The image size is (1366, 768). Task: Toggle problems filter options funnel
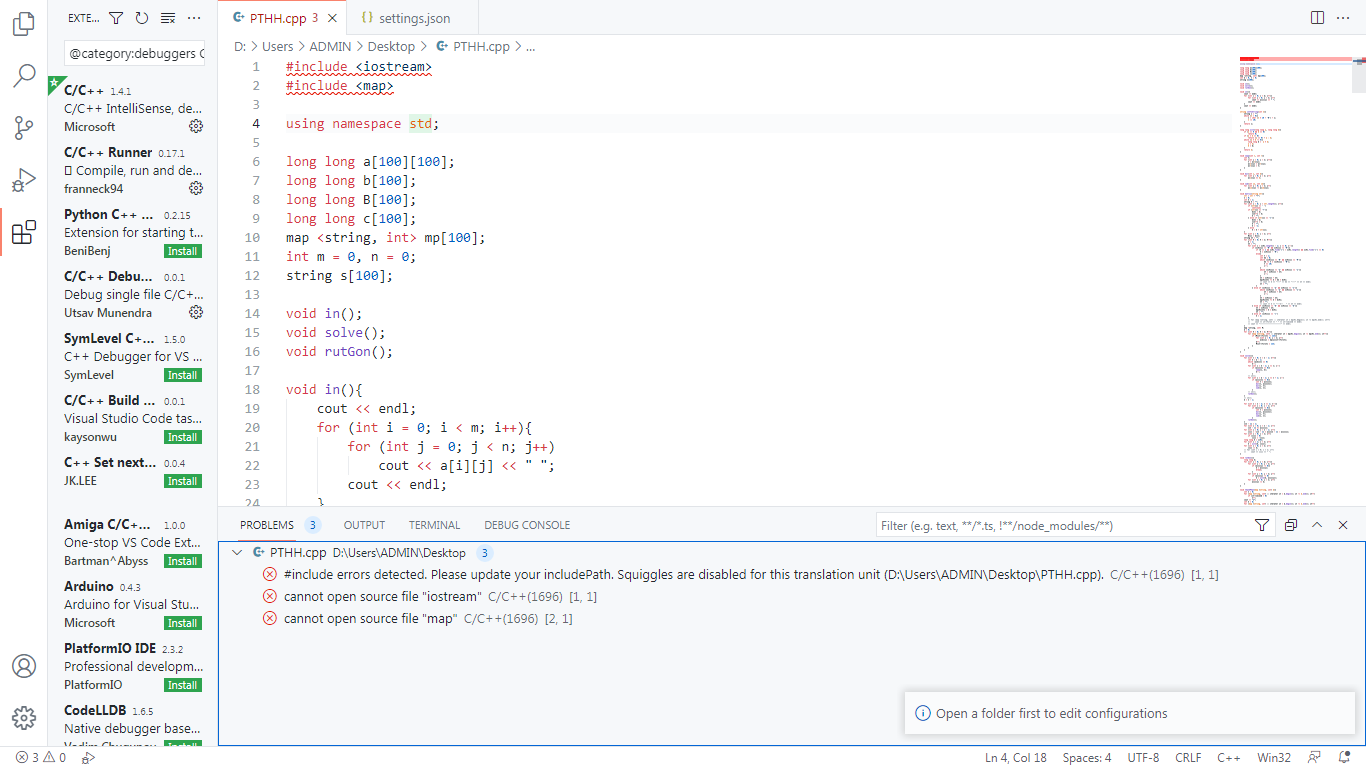point(1262,525)
